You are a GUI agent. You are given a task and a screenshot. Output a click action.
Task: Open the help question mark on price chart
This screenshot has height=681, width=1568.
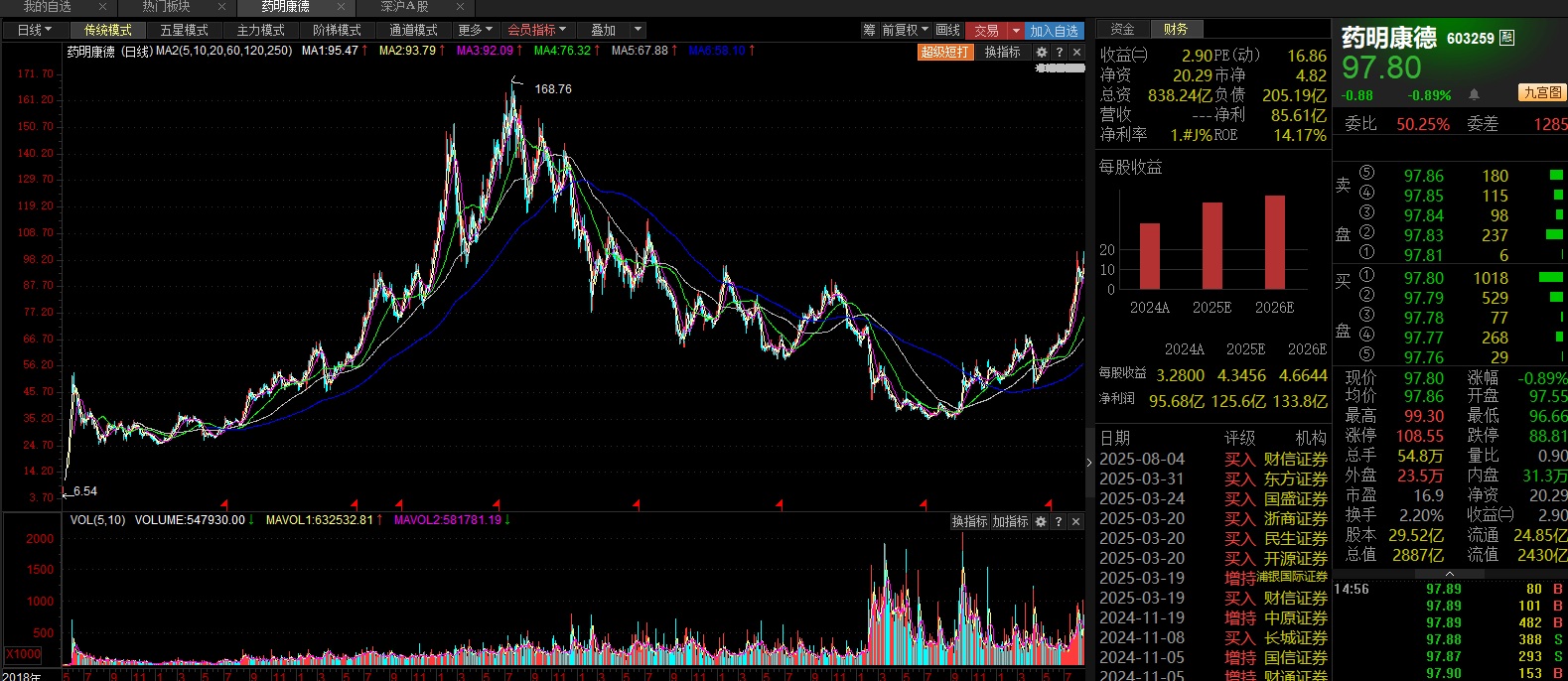click(1060, 53)
